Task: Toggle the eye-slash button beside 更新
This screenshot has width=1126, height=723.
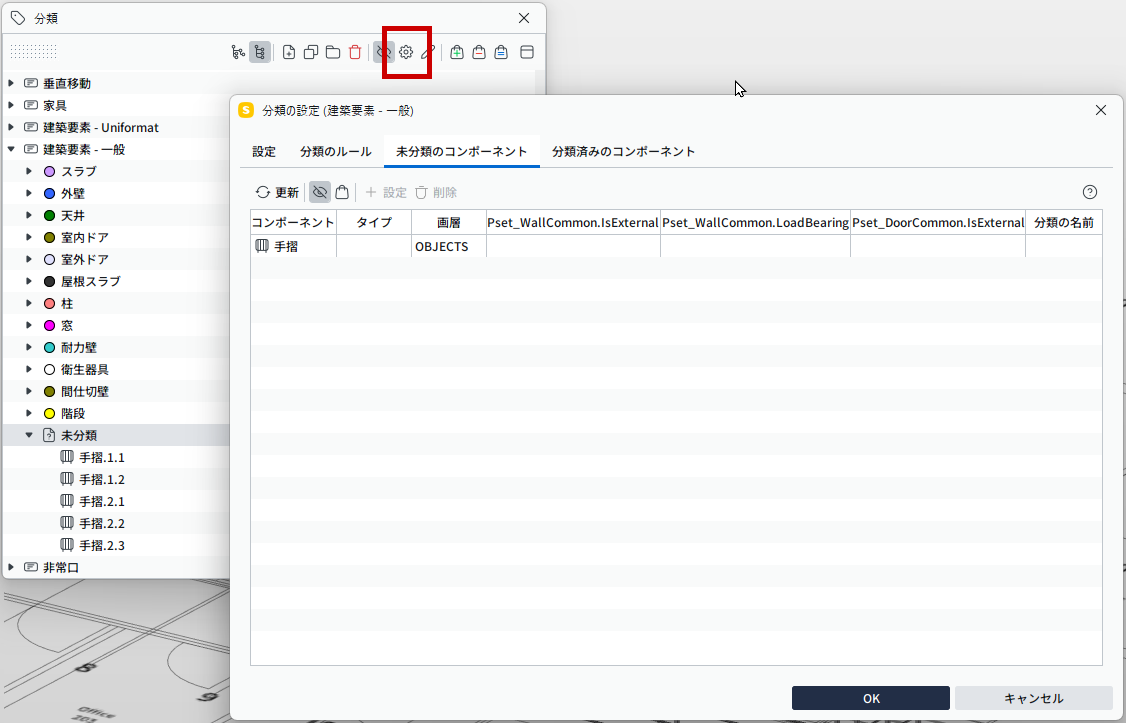Action: tap(320, 192)
